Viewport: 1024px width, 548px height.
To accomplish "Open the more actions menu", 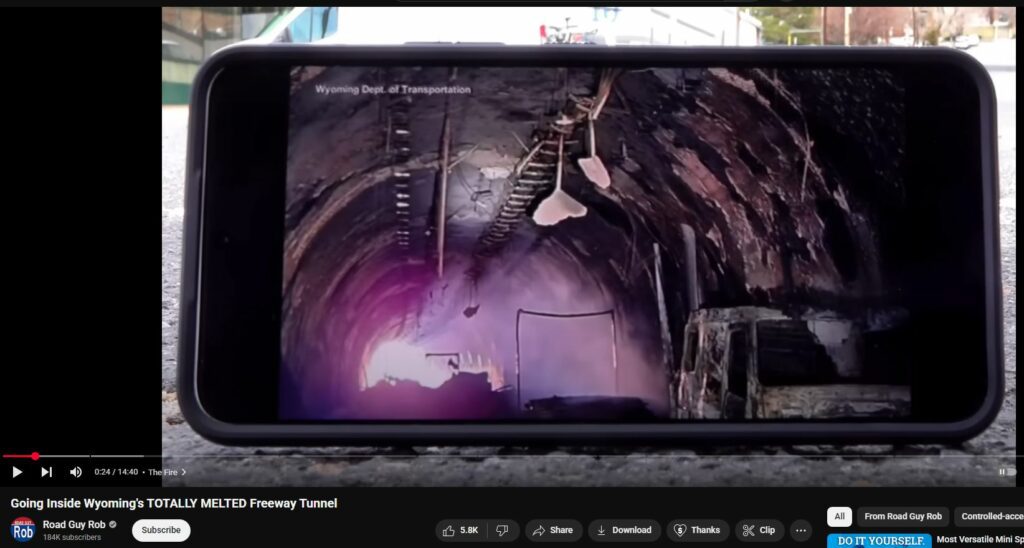I will 801,530.
